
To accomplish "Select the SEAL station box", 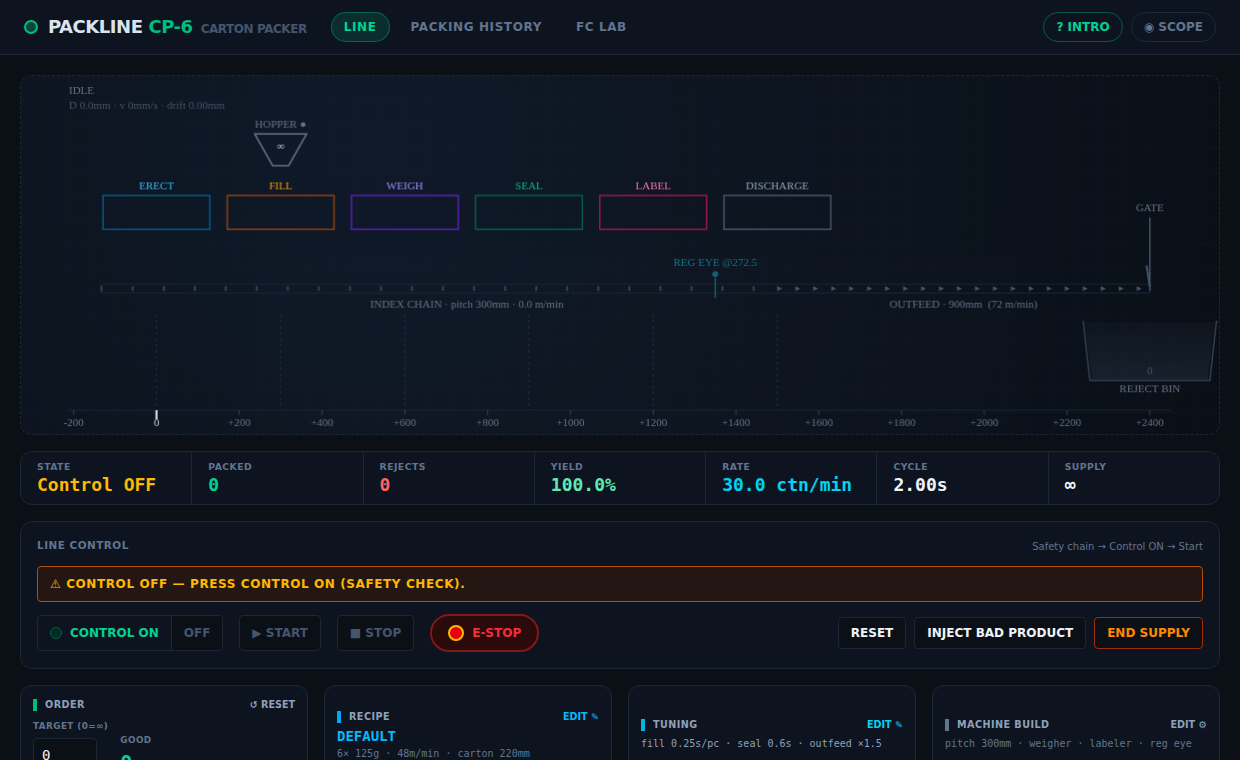I will coord(528,212).
